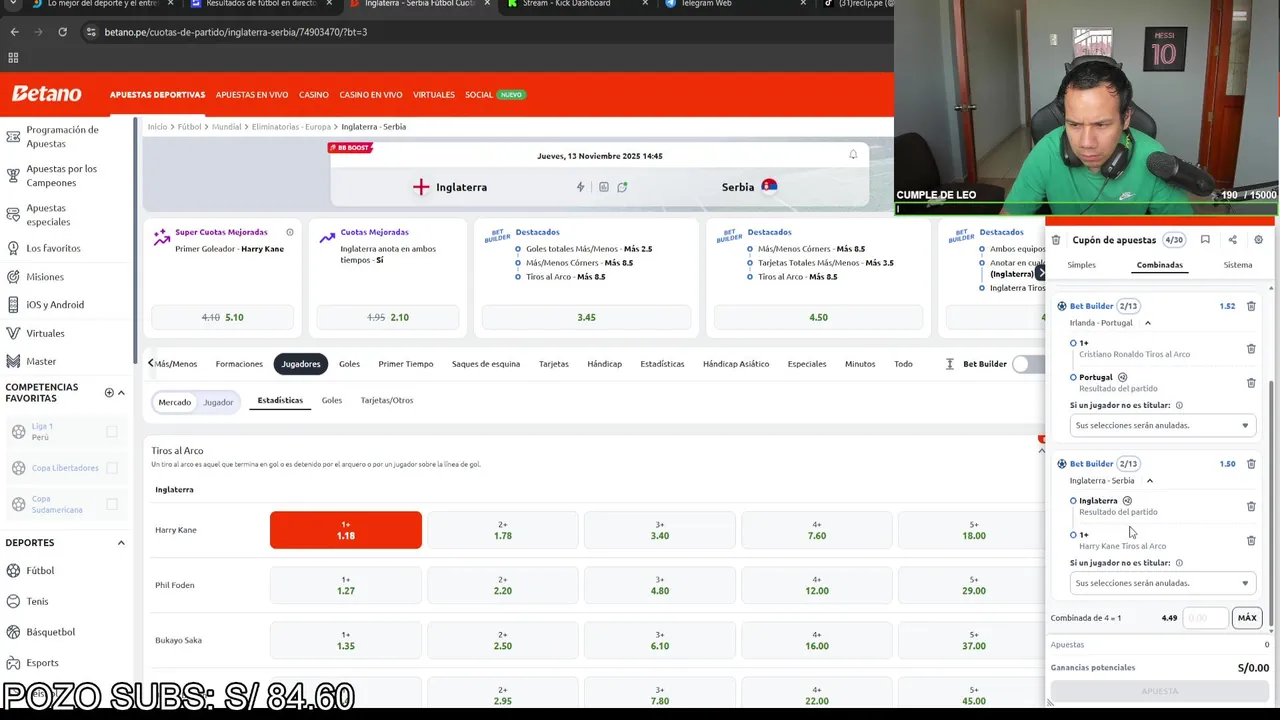
Task: Click Eliminatorias - Europa breadcrumb
Action: click(291, 127)
